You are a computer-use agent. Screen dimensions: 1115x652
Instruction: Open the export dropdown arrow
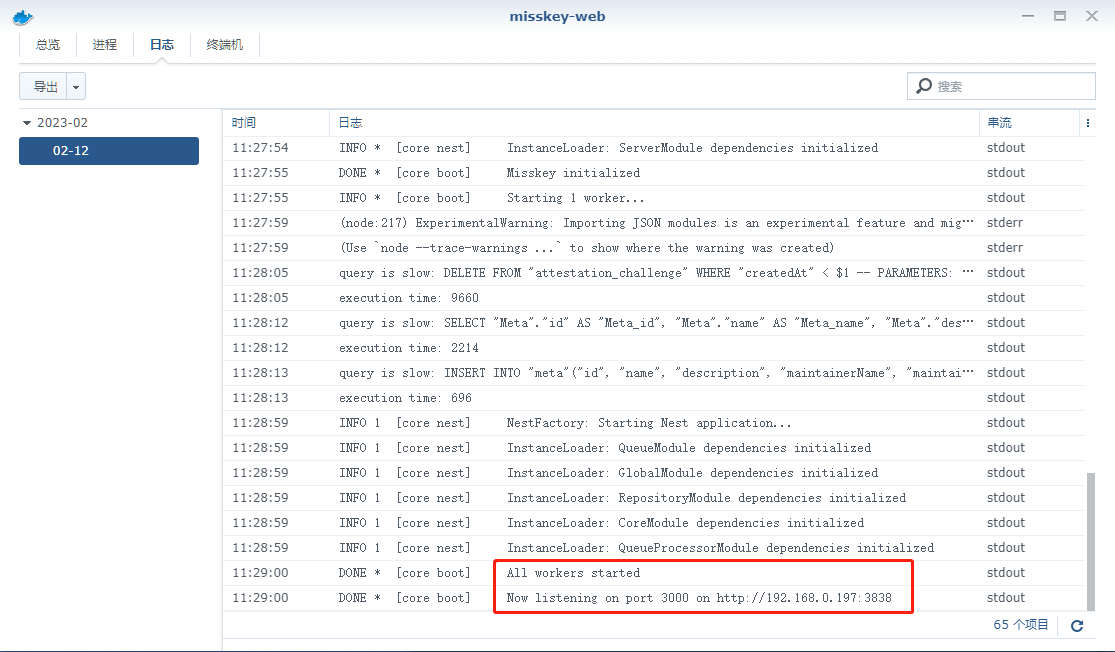tap(76, 86)
